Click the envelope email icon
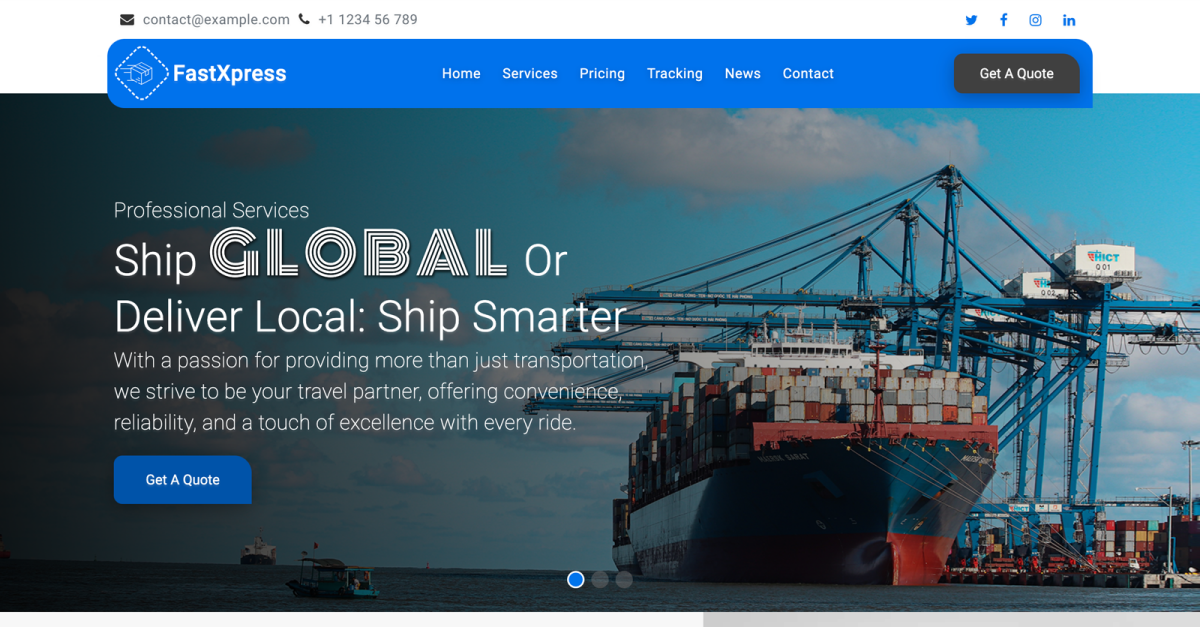 tap(127, 20)
